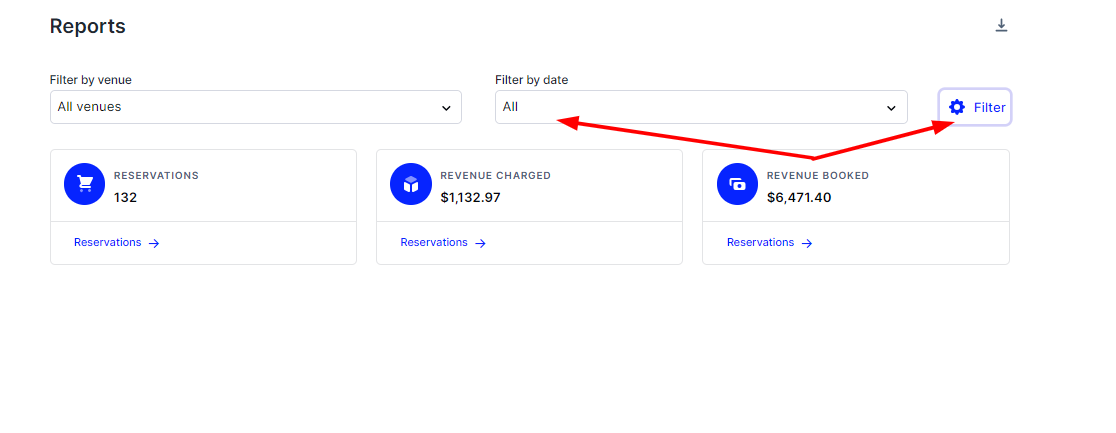Click the Revenue Charged box icon

coord(411,184)
